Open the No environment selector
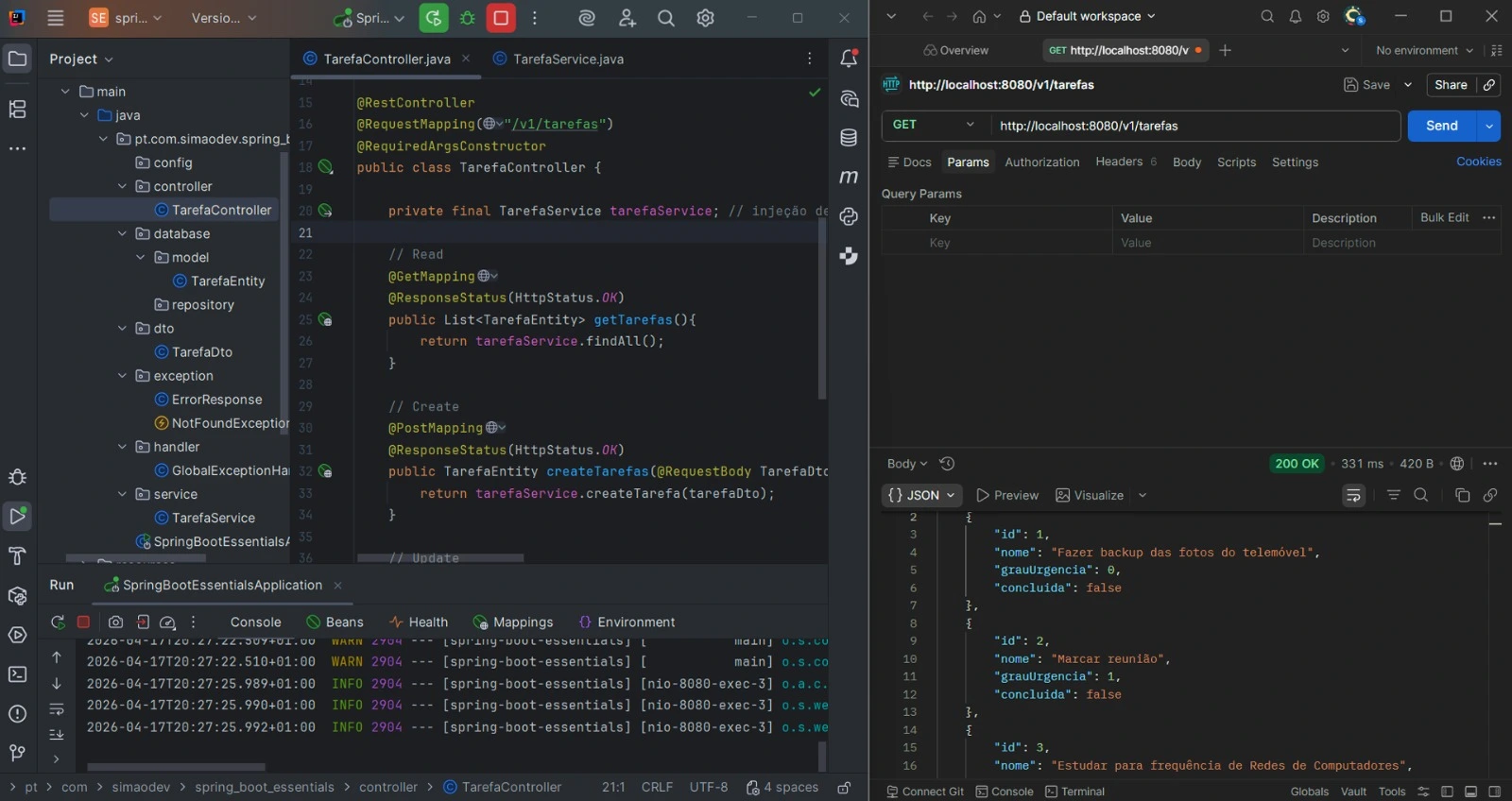The width and height of the screenshot is (1512, 801). point(1424,51)
